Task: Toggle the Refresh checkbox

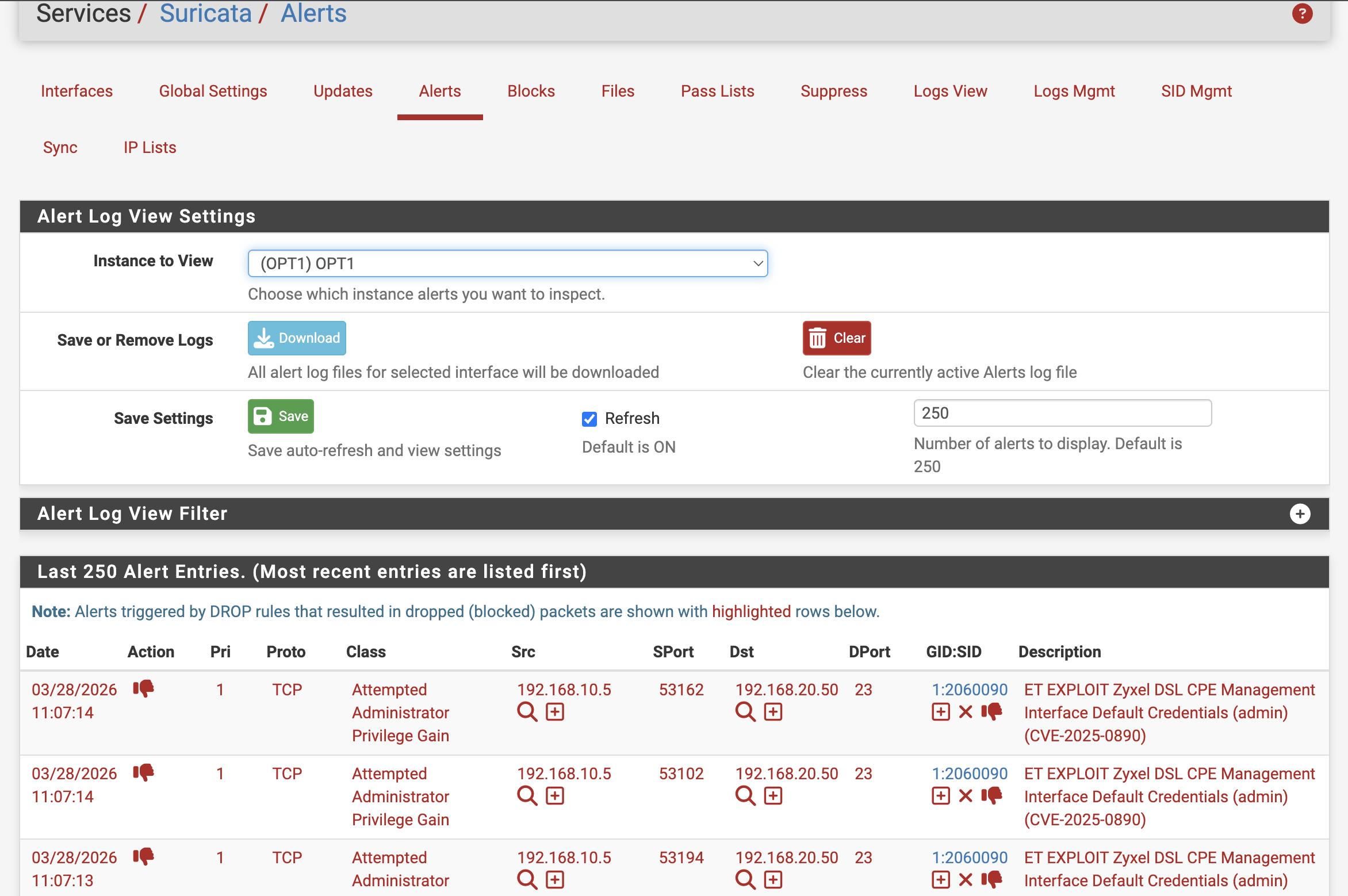Action: pos(589,419)
